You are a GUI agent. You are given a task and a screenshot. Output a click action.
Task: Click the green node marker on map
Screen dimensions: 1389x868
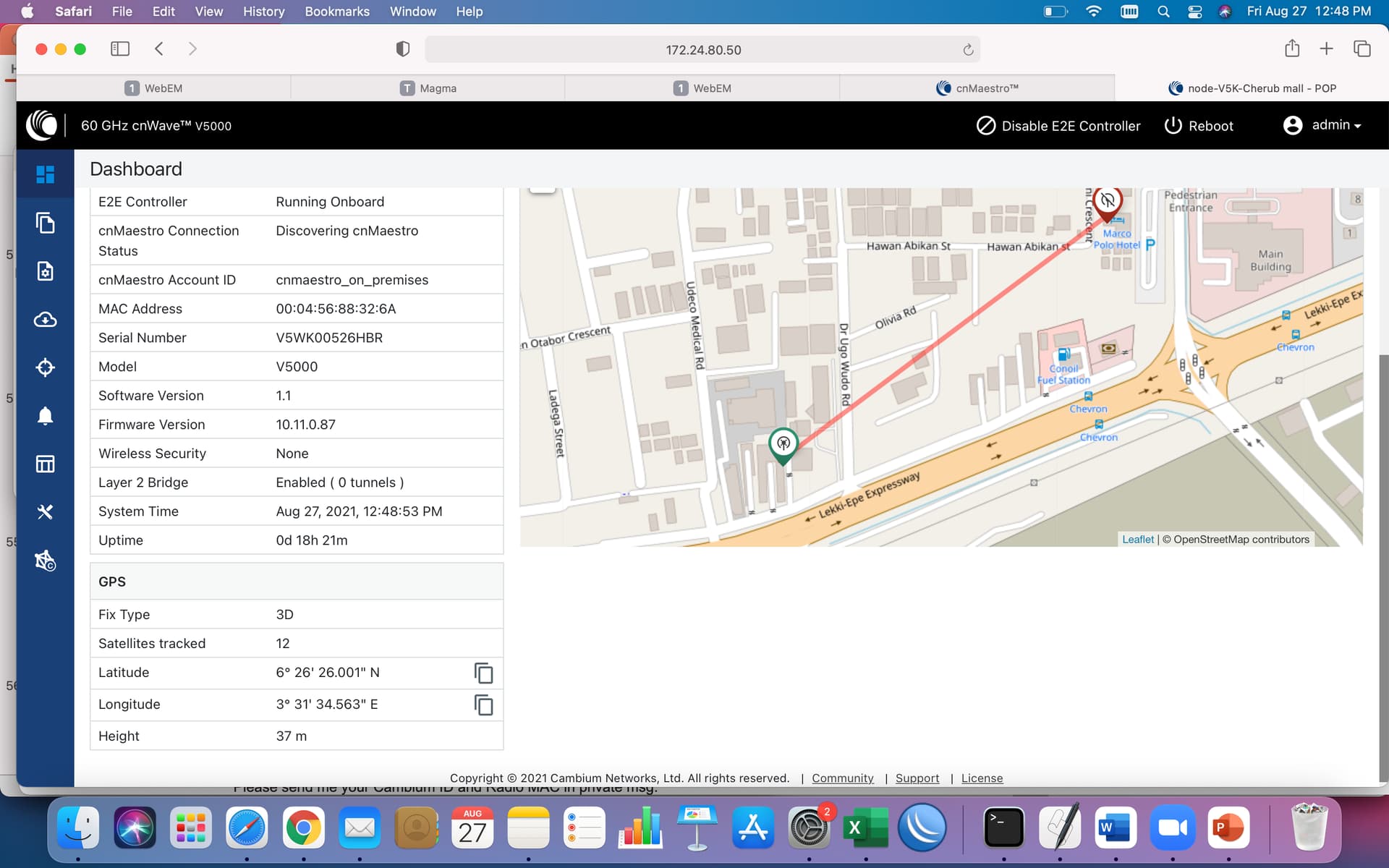coord(783,445)
